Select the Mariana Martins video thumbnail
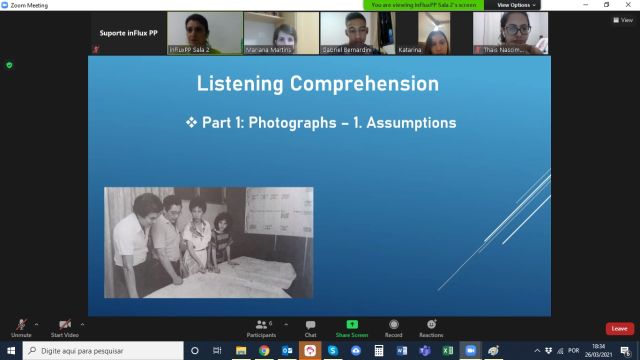Viewport: 640px width, 360px height. click(281, 33)
